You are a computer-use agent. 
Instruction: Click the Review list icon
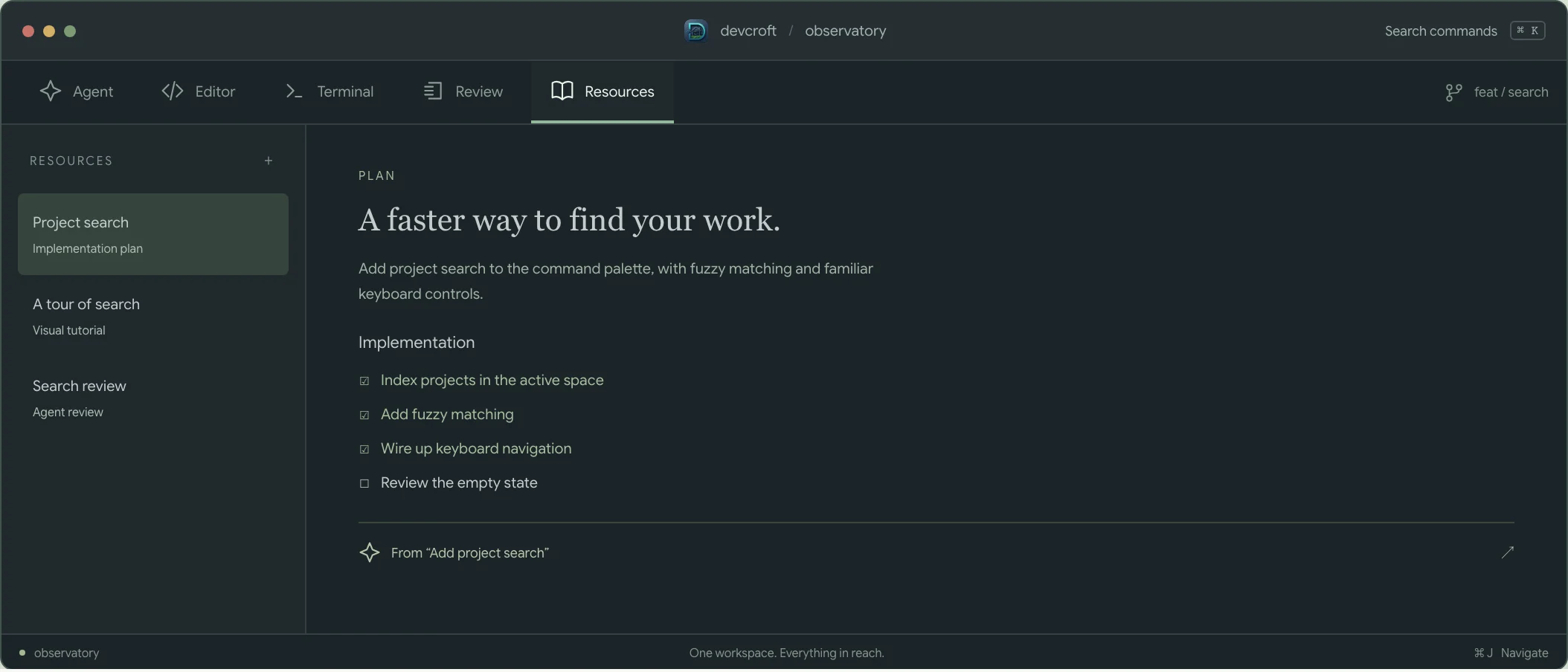pyautogui.click(x=433, y=91)
